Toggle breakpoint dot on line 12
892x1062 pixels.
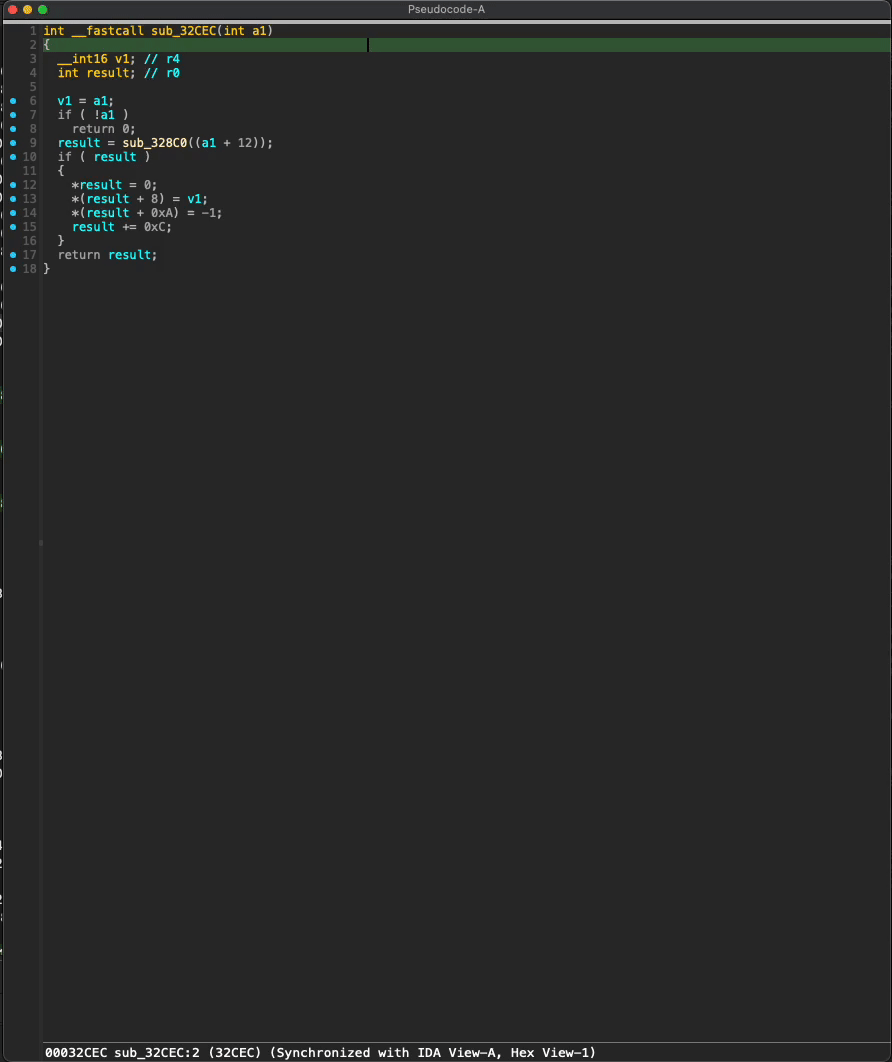click(13, 185)
